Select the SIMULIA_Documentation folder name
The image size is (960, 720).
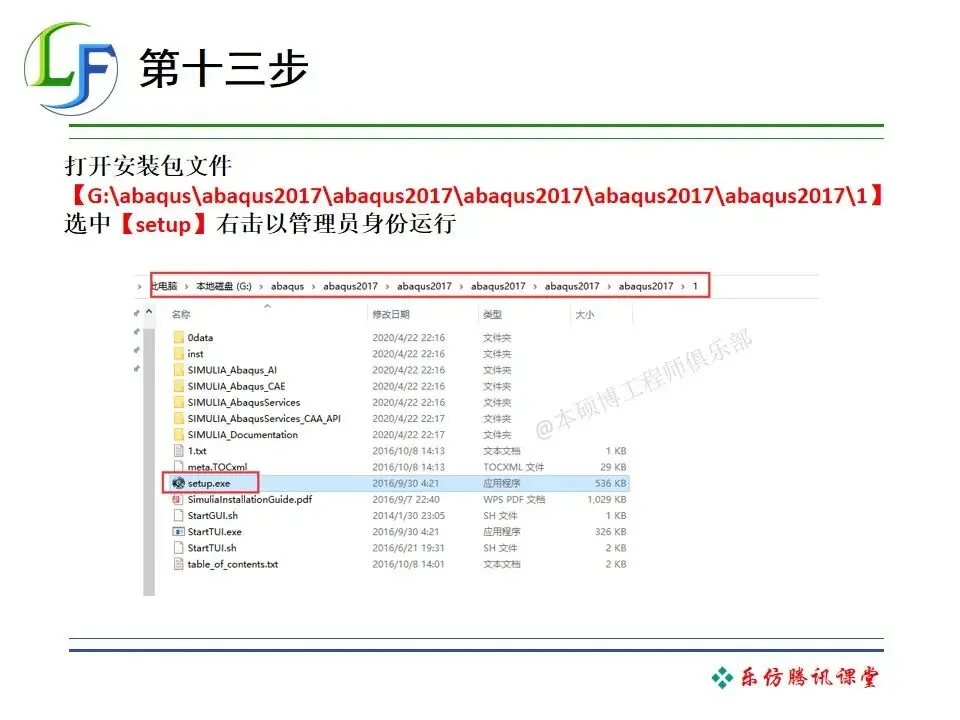[x=242, y=435]
